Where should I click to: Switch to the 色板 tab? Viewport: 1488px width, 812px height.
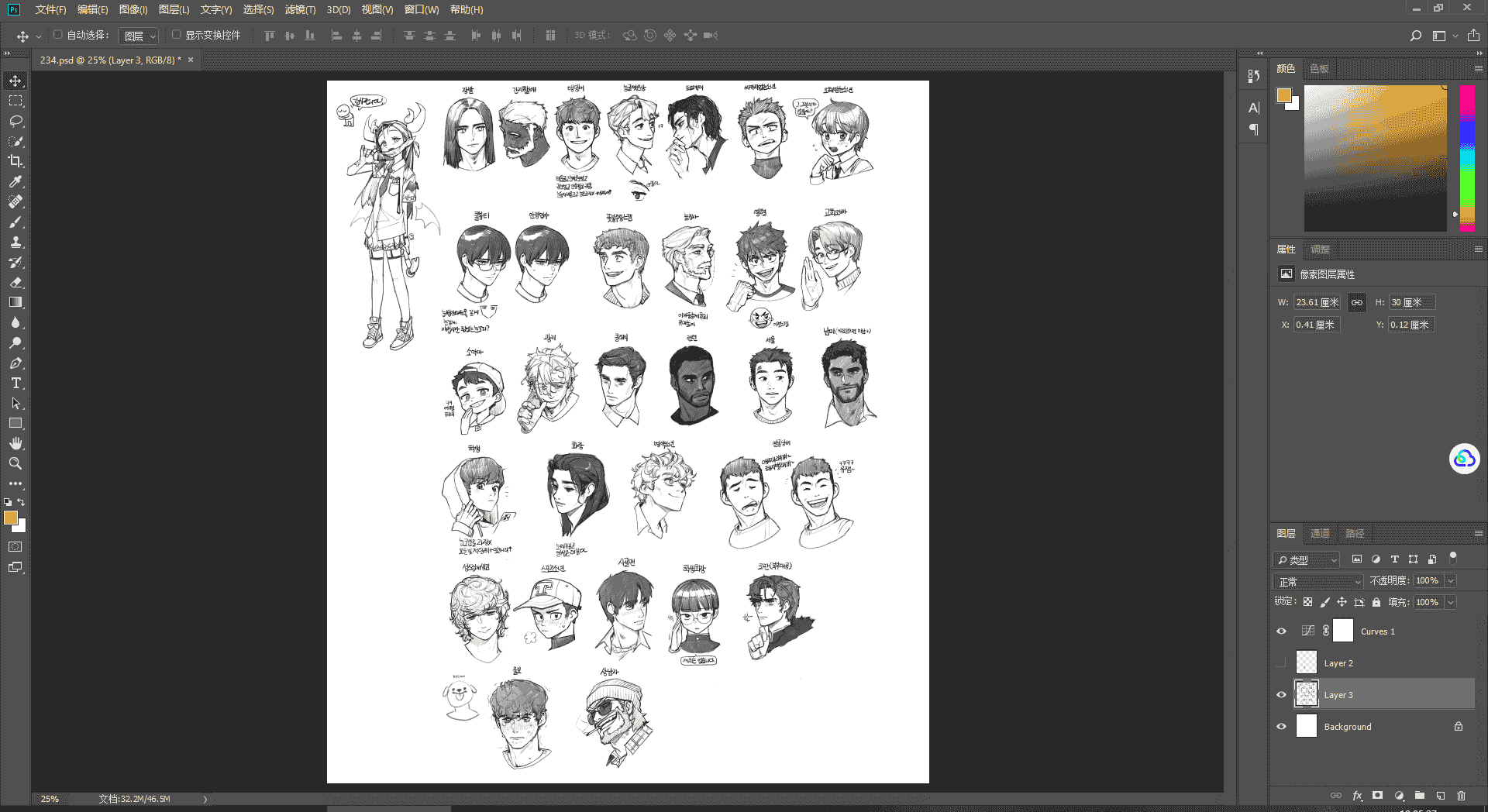tap(1319, 69)
